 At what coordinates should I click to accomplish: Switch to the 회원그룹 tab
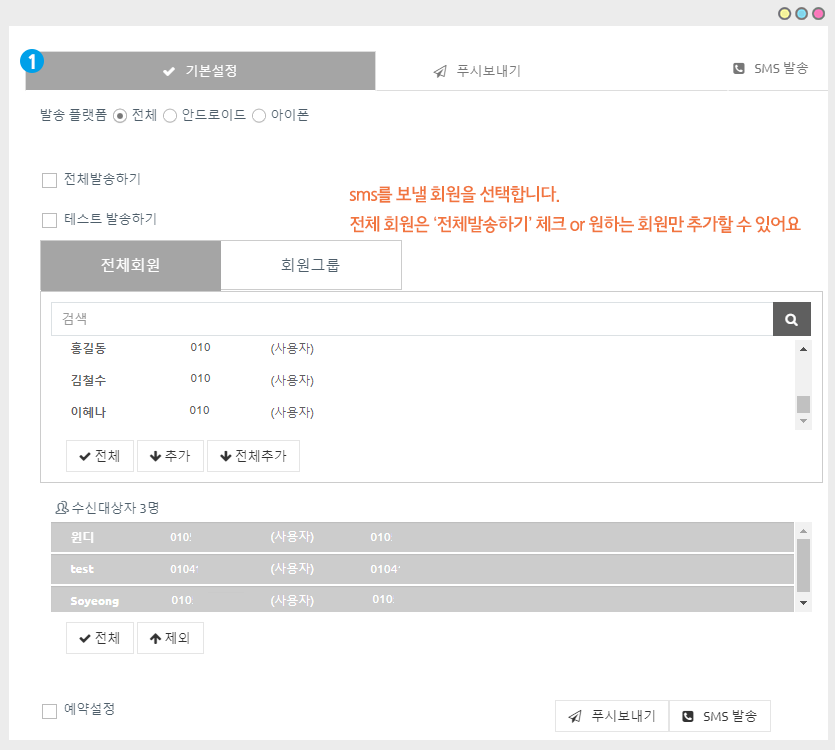click(310, 265)
